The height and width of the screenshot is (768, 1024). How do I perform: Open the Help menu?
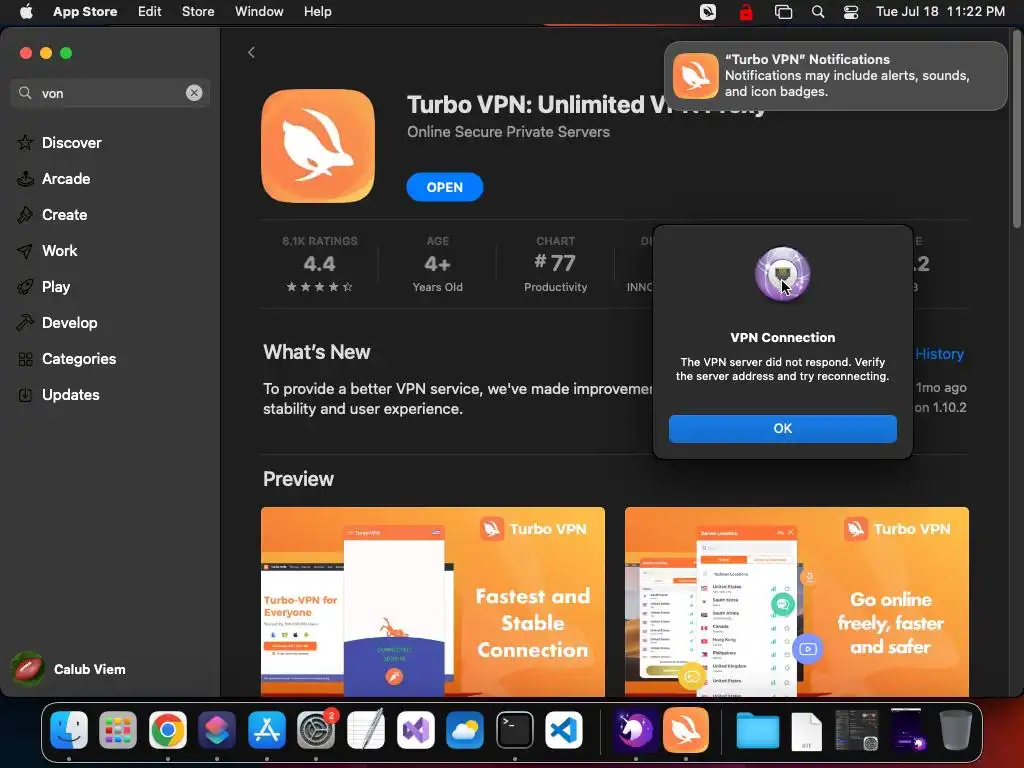[x=317, y=12]
